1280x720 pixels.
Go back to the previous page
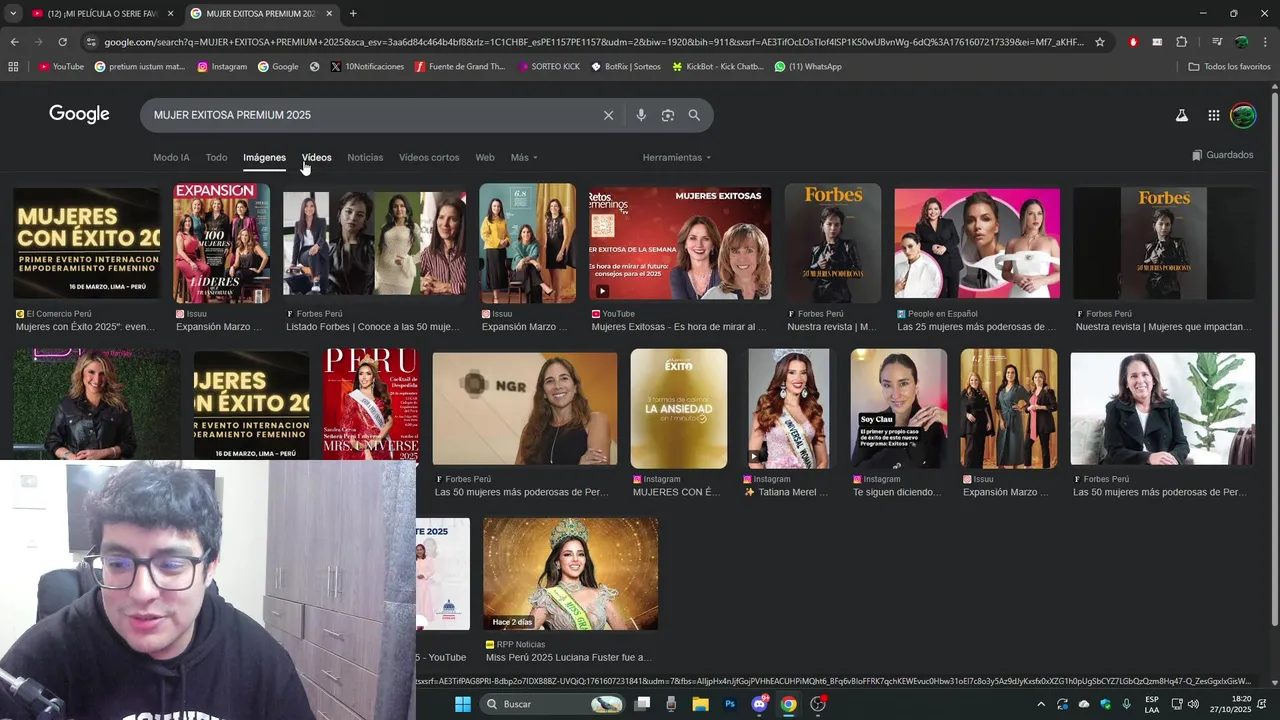tap(14, 42)
